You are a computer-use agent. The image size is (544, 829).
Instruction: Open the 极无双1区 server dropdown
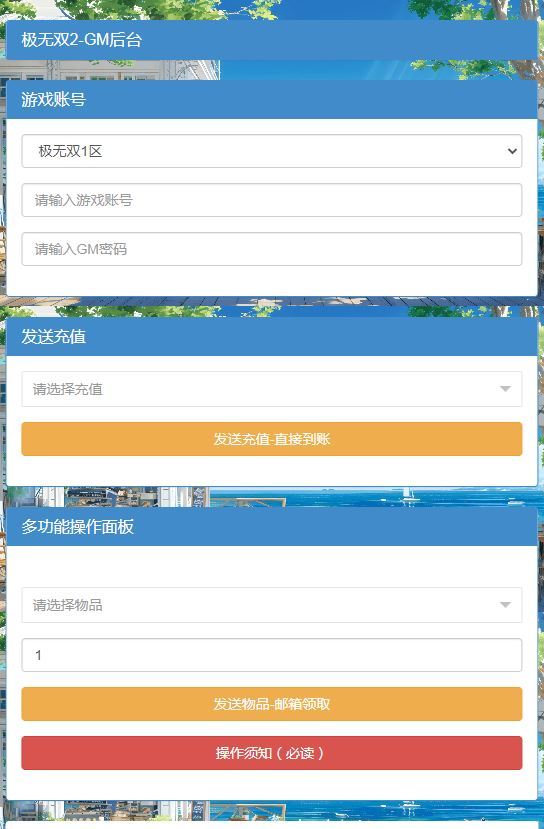pyautogui.click(x=272, y=151)
